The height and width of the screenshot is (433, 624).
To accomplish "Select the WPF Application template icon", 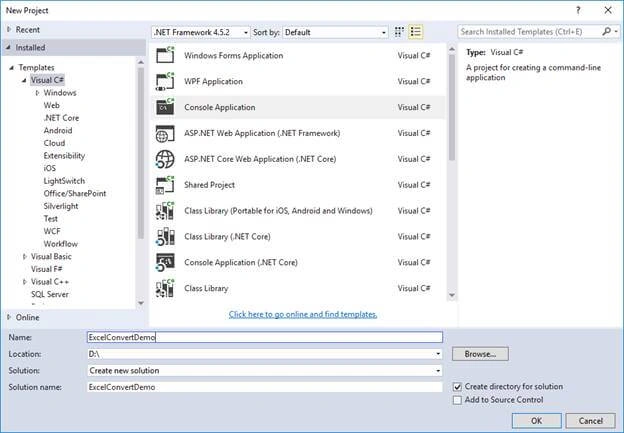I will [165, 81].
